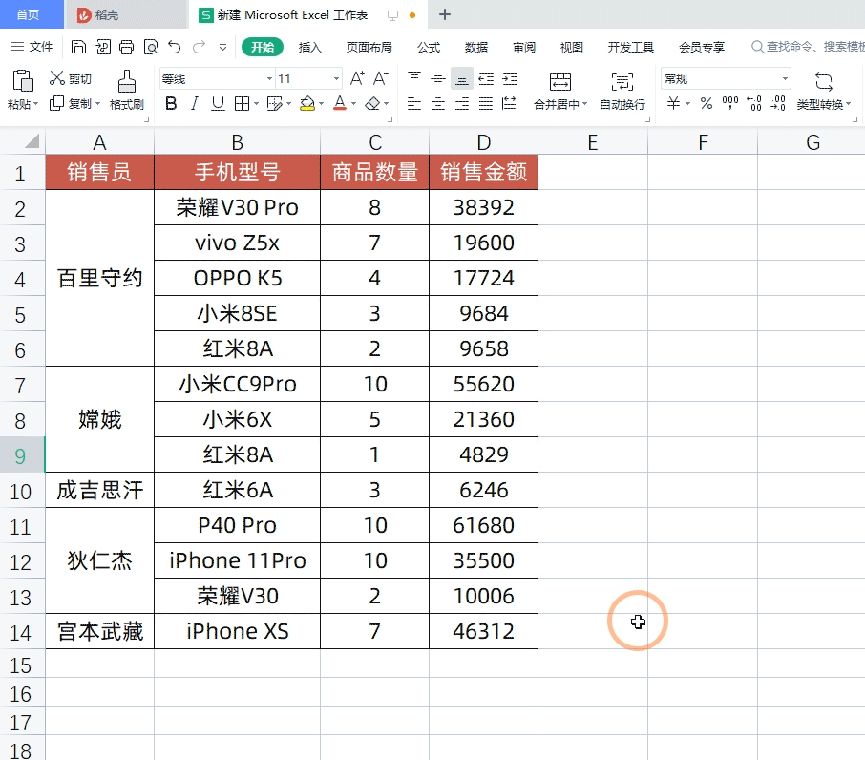This screenshot has width=865, height=760.
Task: Open number format dropdown showing 常规
Action: pyautogui.click(x=784, y=78)
